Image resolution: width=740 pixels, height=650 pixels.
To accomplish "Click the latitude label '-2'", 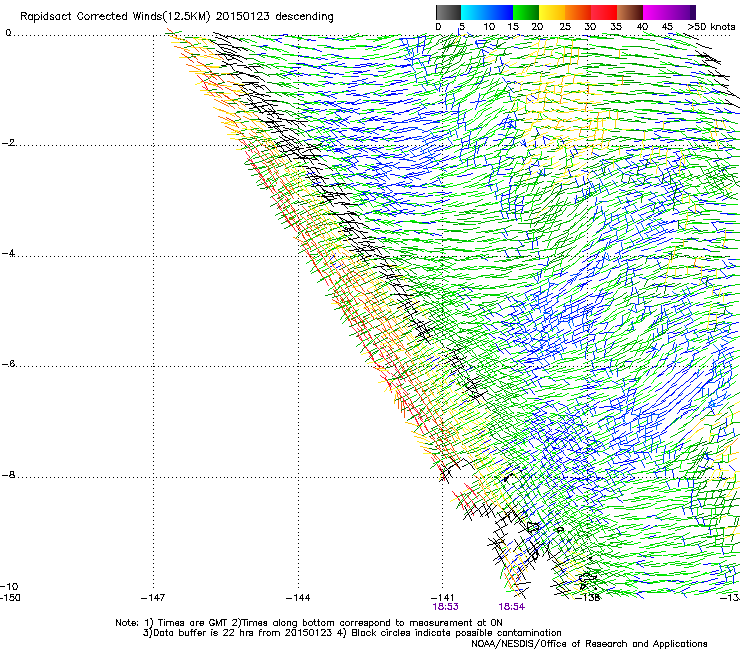I will click(8, 143).
